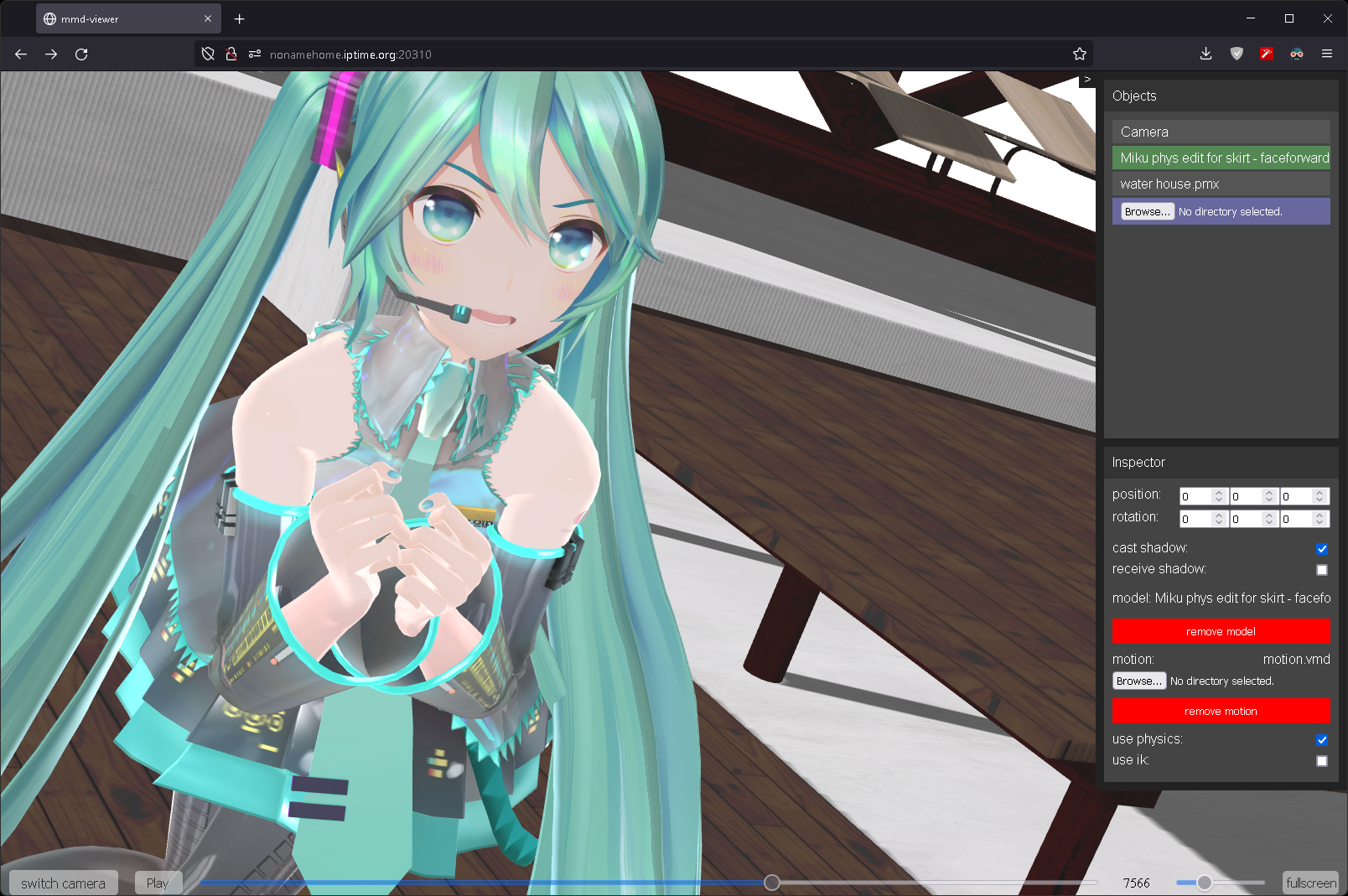This screenshot has width=1348, height=896.
Task: Click the animation timeline slider handle
Action: (772, 883)
